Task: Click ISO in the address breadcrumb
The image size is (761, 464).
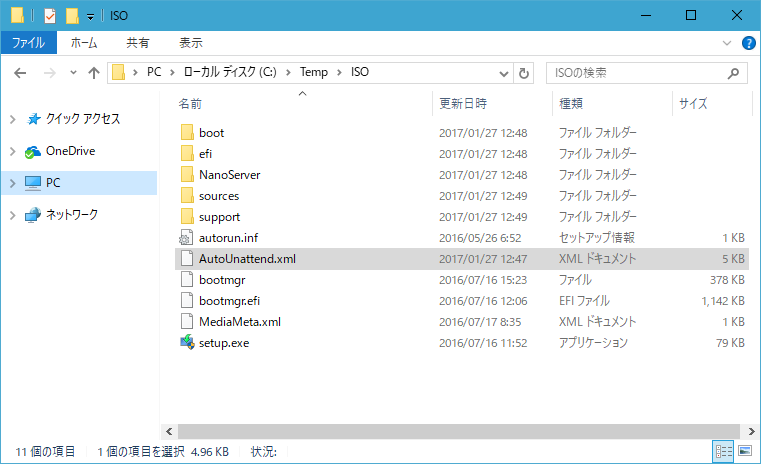Action: (360, 72)
